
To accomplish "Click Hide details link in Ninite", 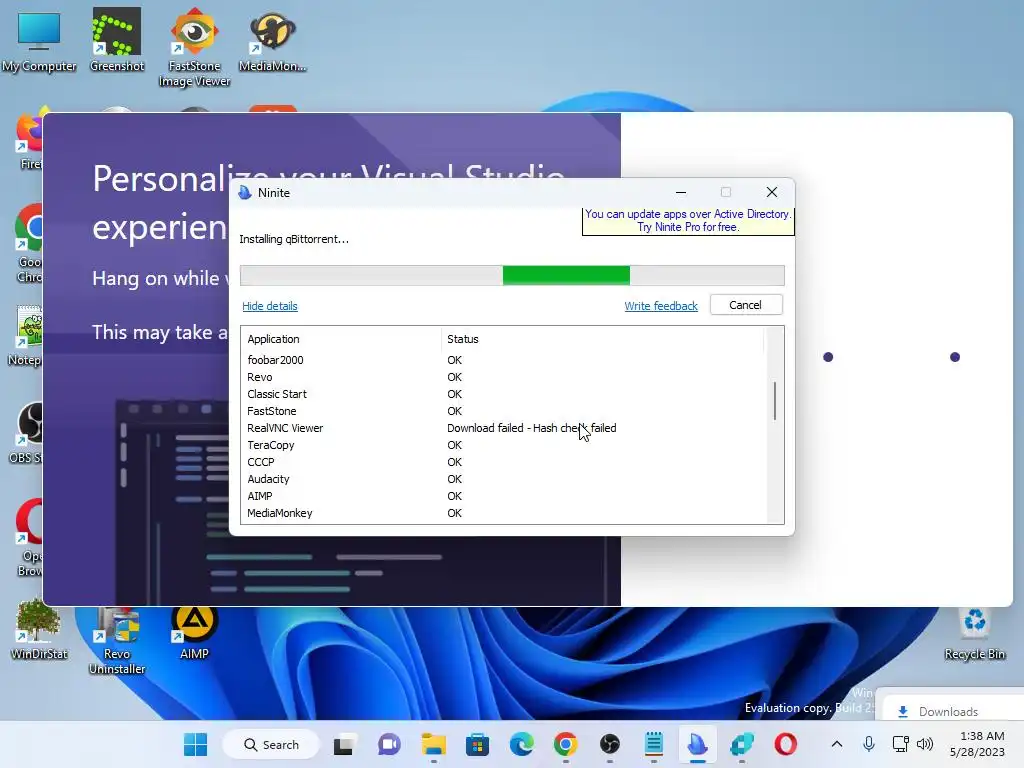I will pos(270,306).
